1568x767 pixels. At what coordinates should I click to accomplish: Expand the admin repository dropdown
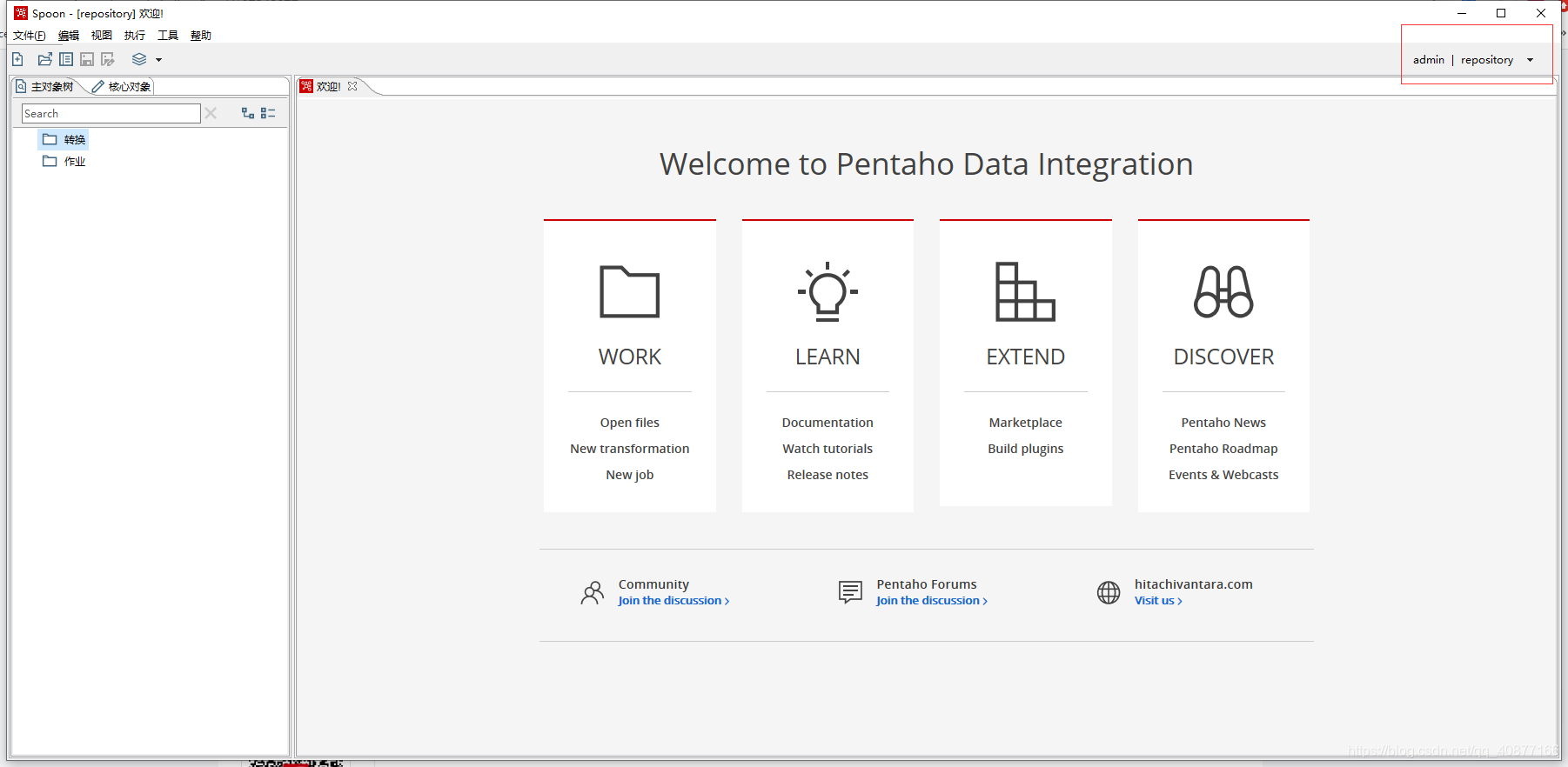click(1530, 60)
